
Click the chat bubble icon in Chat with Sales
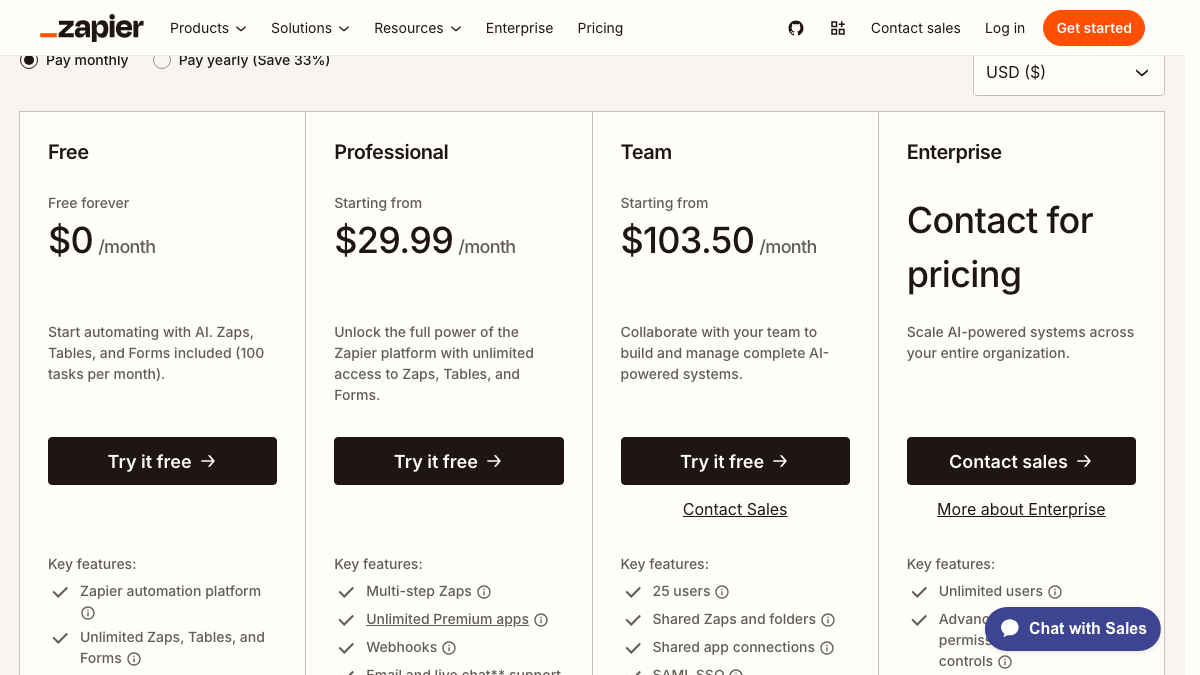coord(1010,629)
